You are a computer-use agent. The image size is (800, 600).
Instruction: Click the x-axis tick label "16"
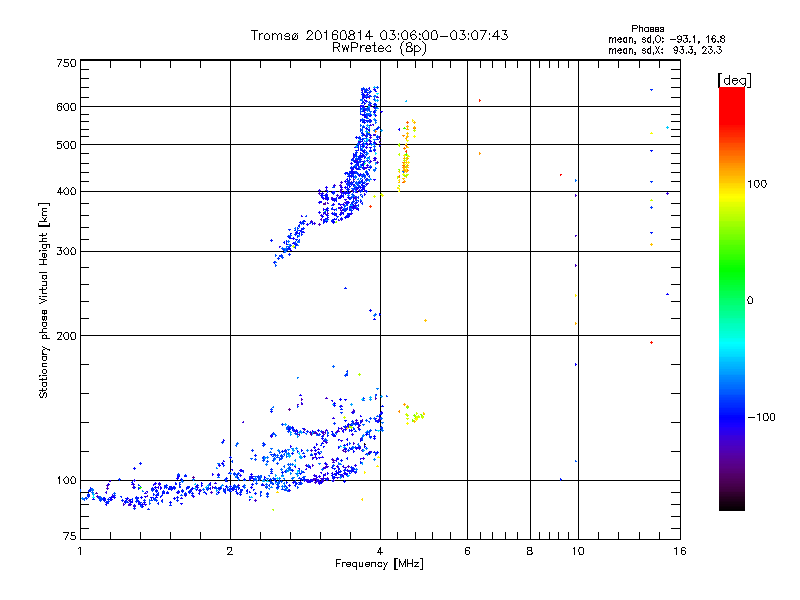tap(680, 551)
